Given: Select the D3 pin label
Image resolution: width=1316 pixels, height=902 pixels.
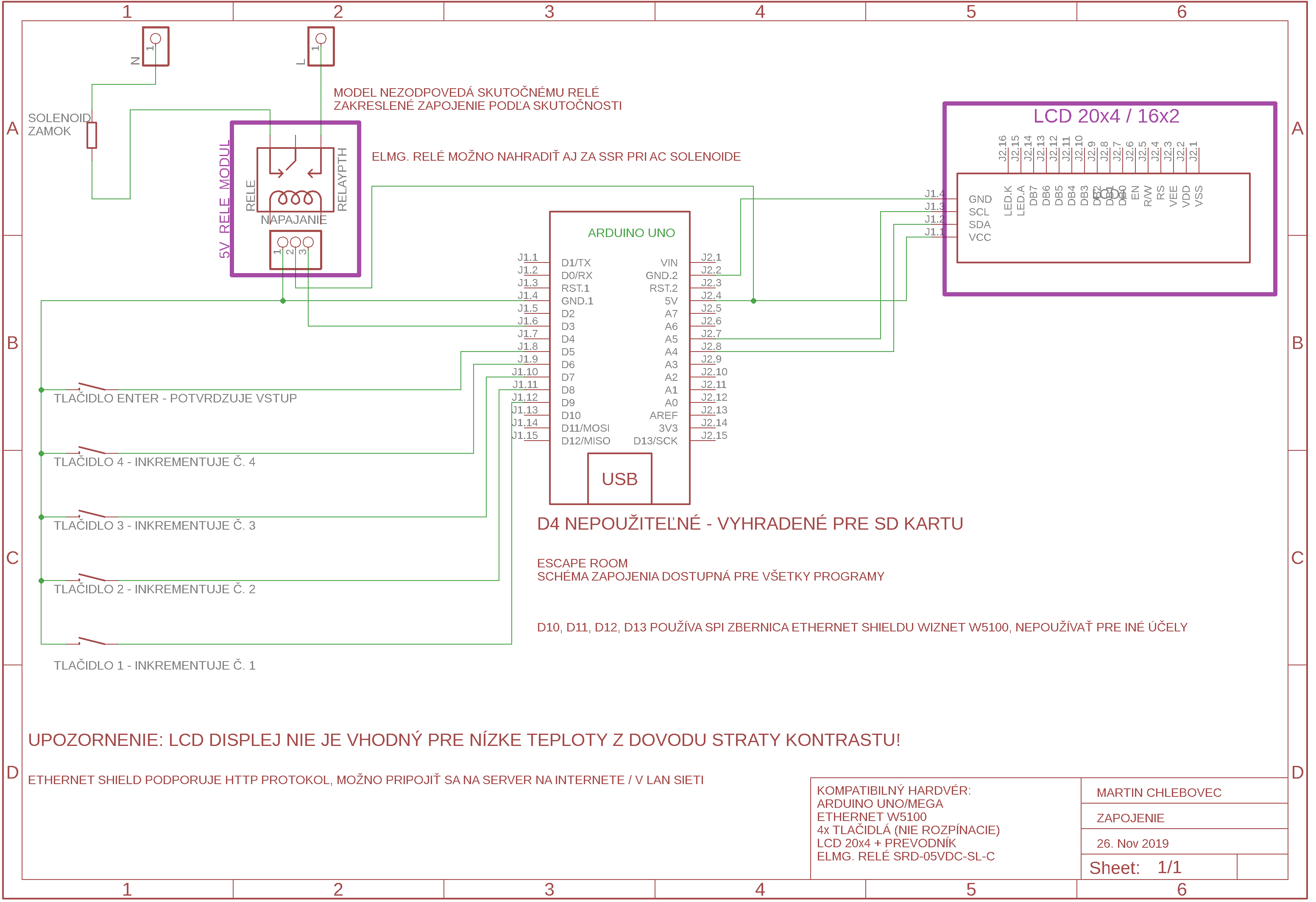Looking at the screenshot, I should (568, 326).
